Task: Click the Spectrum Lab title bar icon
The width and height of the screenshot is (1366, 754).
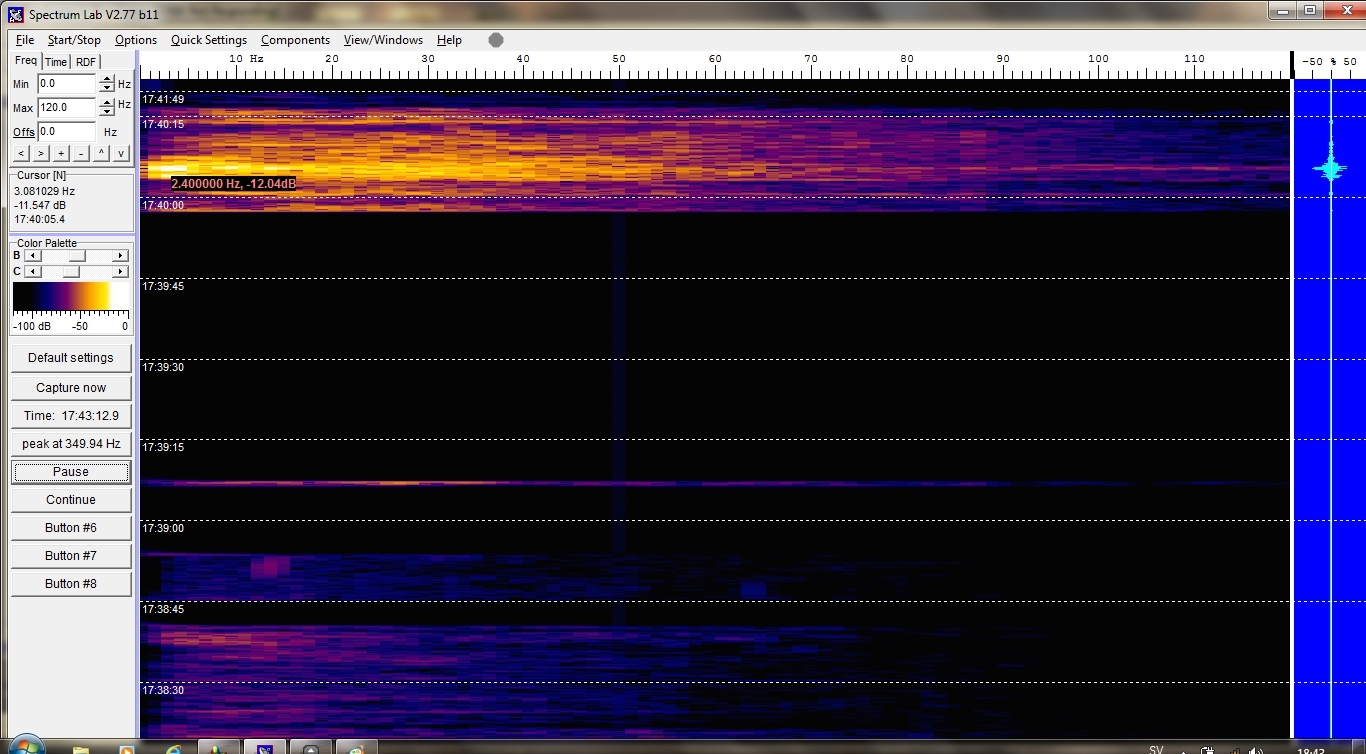Action: [x=15, y=14]
